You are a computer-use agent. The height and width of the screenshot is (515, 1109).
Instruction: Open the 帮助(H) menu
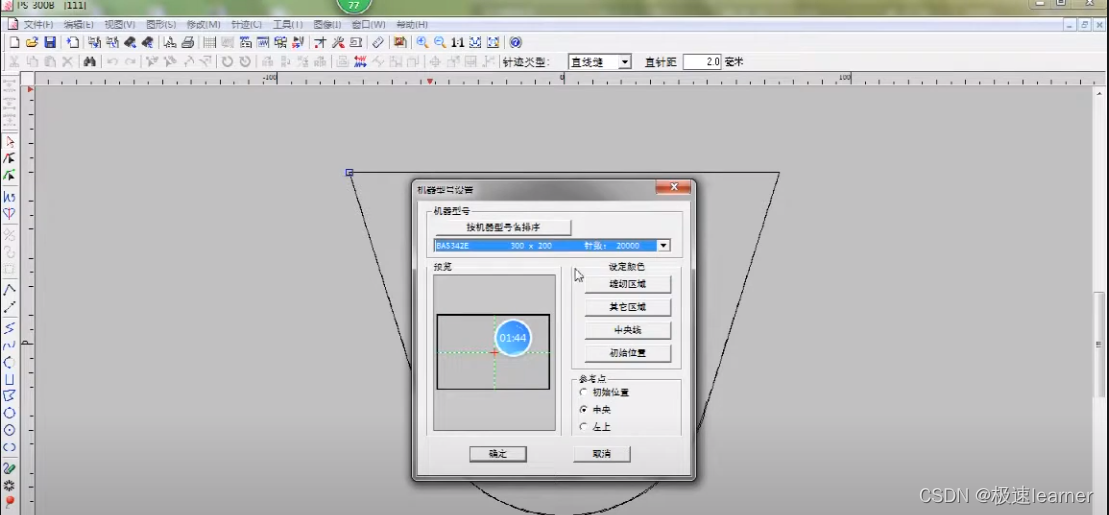tap(412, 25)
